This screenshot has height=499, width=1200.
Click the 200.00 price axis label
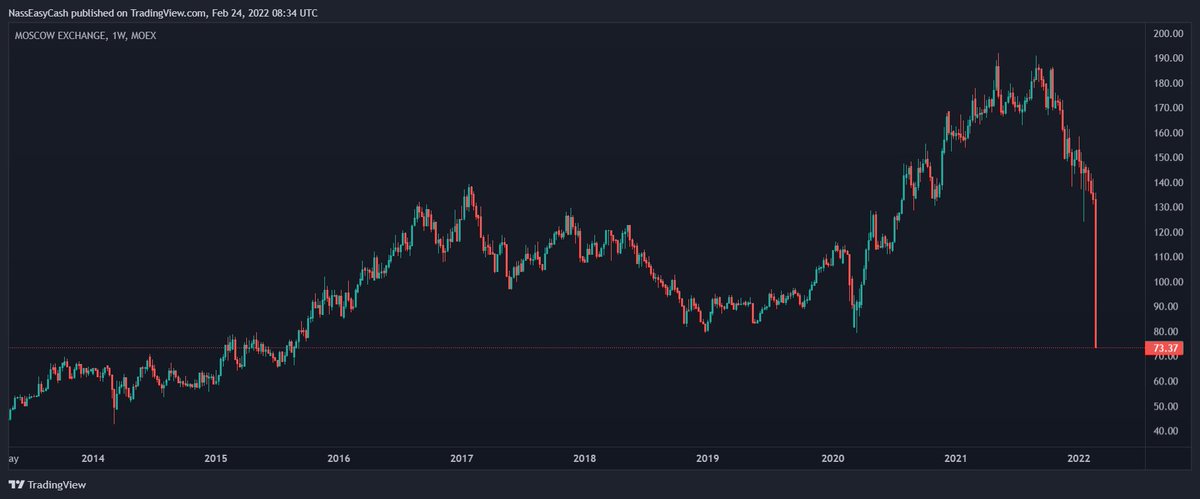(x=1168, y=34)
